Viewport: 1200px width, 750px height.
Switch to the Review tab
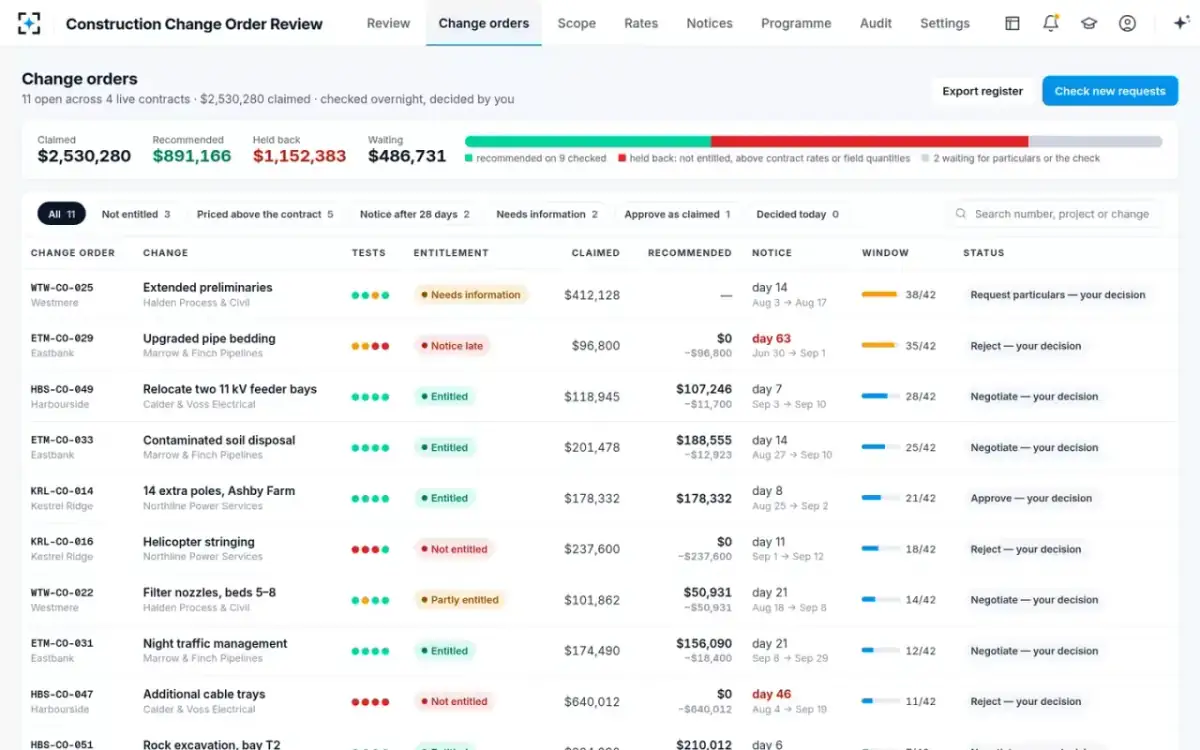[388, 23]
